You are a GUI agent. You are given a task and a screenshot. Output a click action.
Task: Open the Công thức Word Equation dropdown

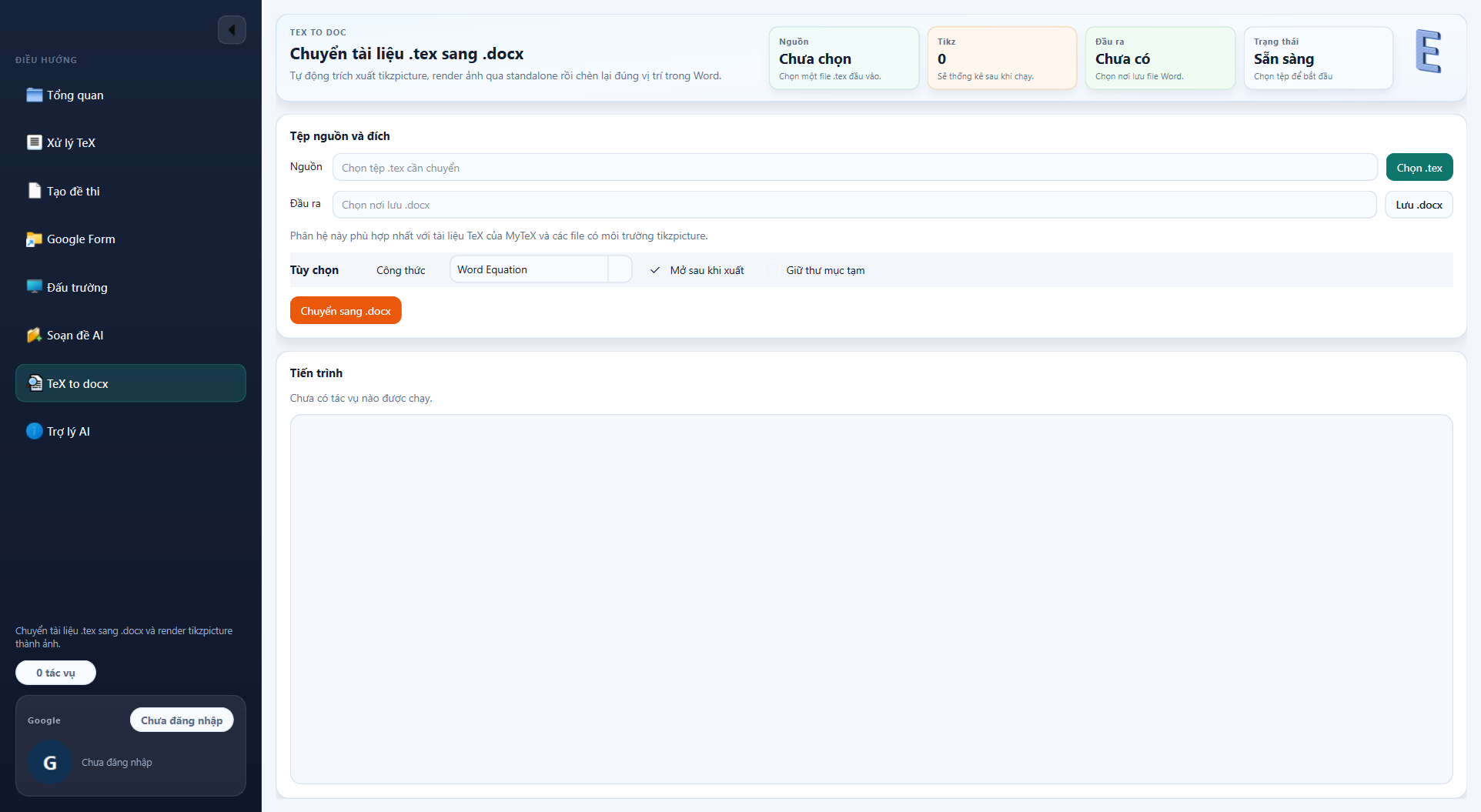tap(540, 269)
